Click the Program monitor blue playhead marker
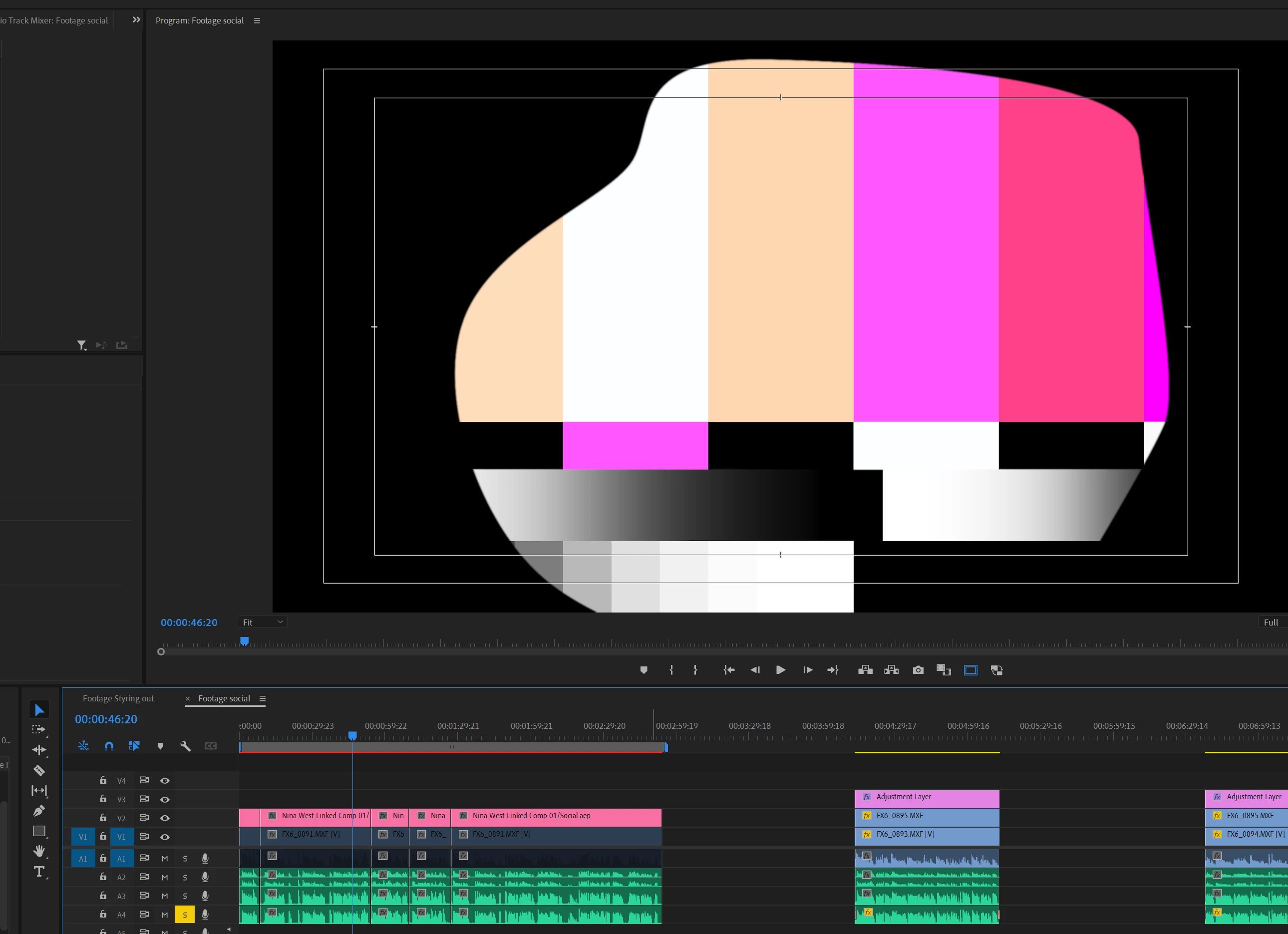This screenshot has height=934, width=1288. coord(244,641)
